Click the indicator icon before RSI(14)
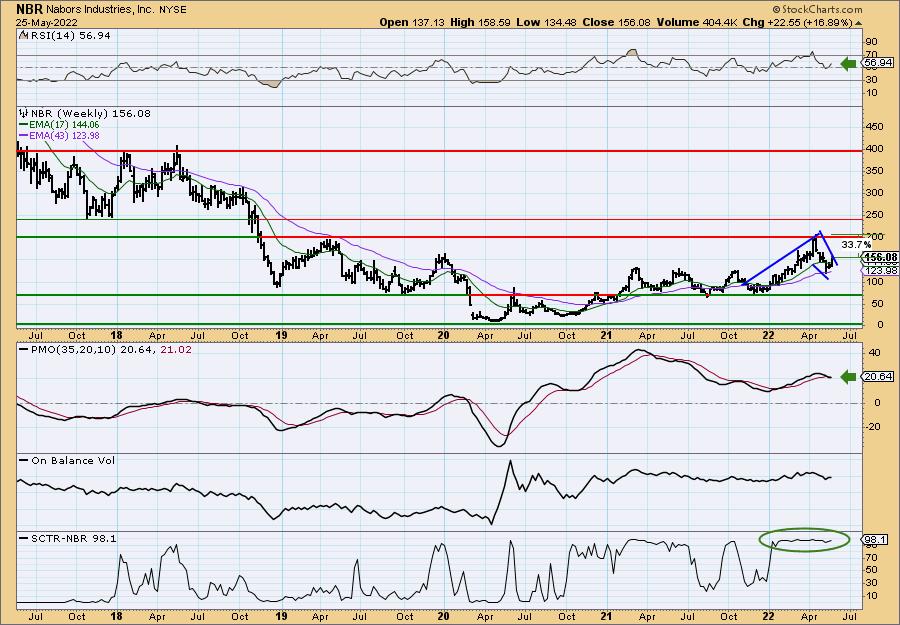900x625 pixels. pos(23,35)
